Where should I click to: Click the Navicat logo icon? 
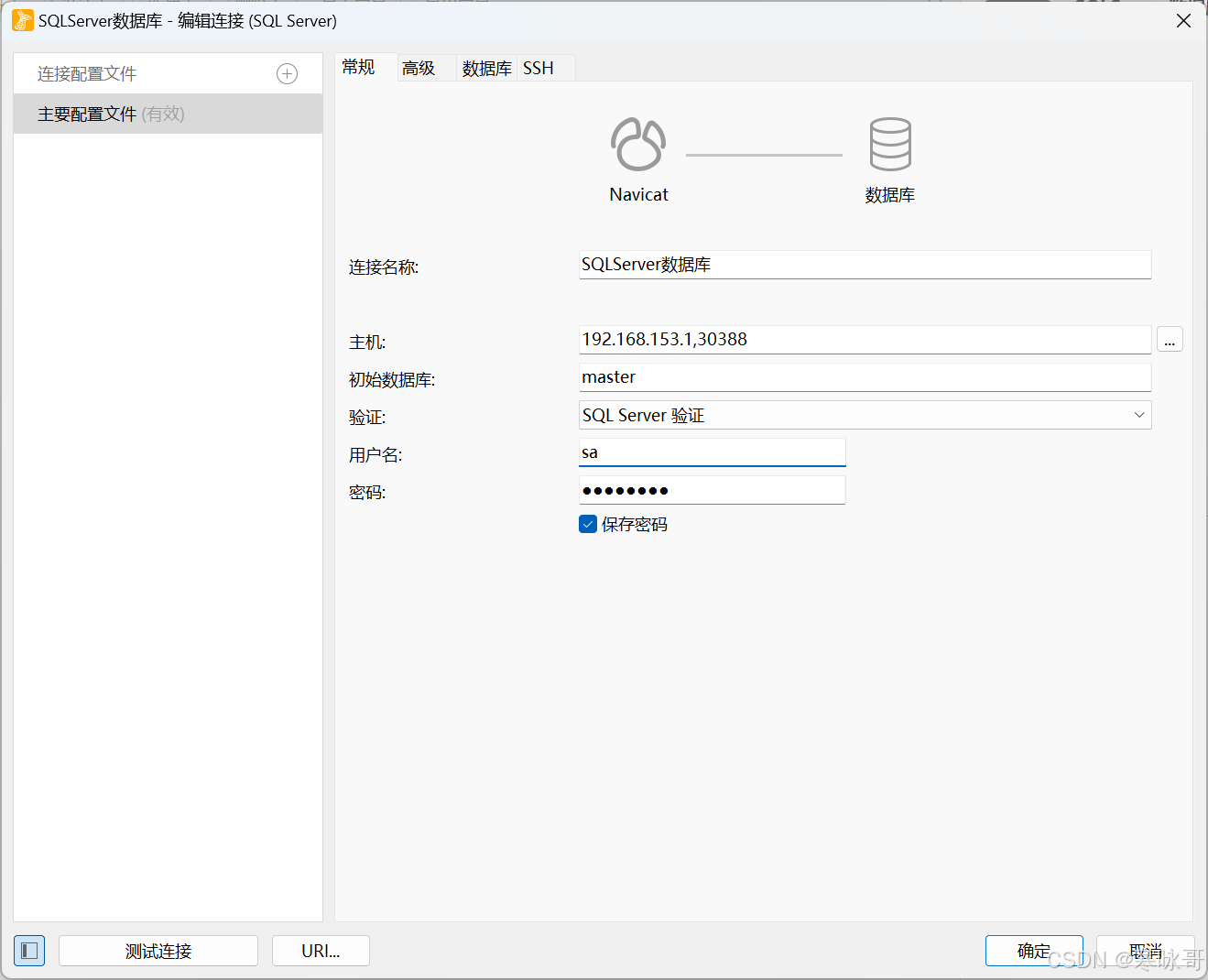pyautogui.click(x=638, y=145)
